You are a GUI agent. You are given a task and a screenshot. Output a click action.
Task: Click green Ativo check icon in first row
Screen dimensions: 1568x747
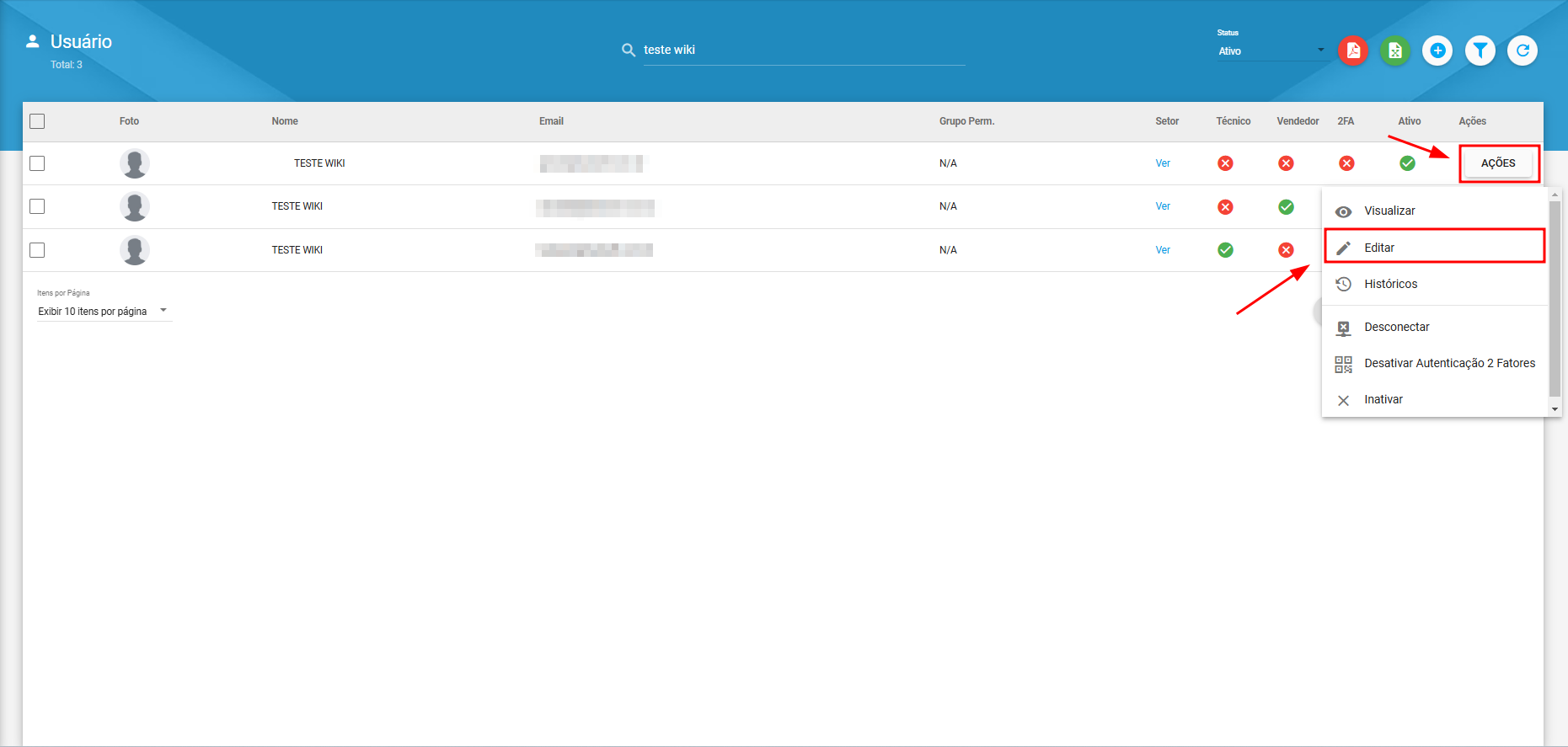(x=1408, y=163)
